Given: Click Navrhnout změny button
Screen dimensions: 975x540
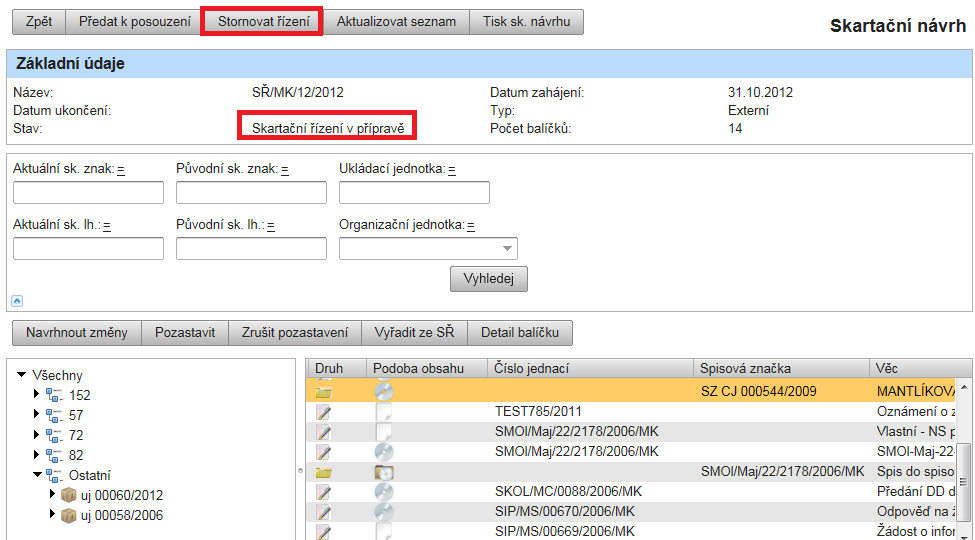Looking at the screenshot, I should pos(77,333).
